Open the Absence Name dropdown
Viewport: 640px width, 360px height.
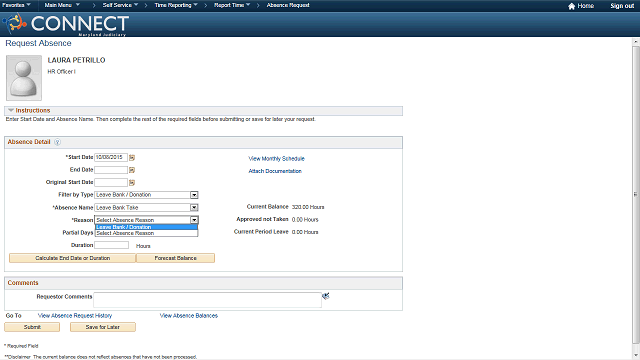(x=194, y=208)
